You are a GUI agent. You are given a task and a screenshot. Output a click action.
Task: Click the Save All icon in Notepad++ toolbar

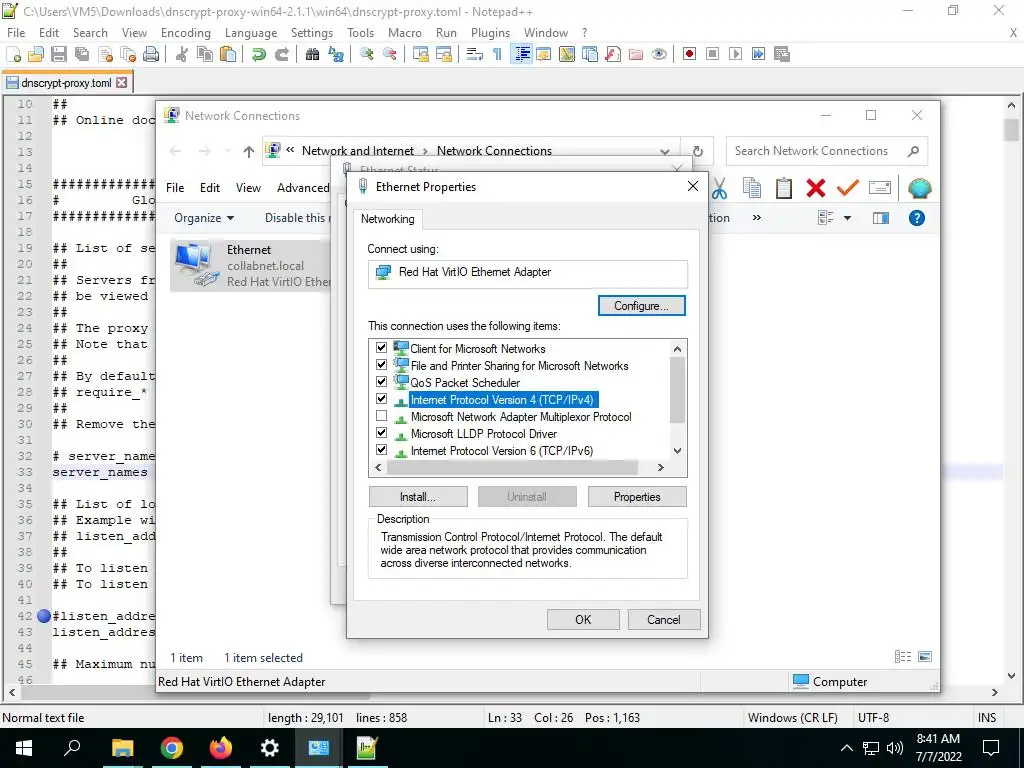click(82, 54)
